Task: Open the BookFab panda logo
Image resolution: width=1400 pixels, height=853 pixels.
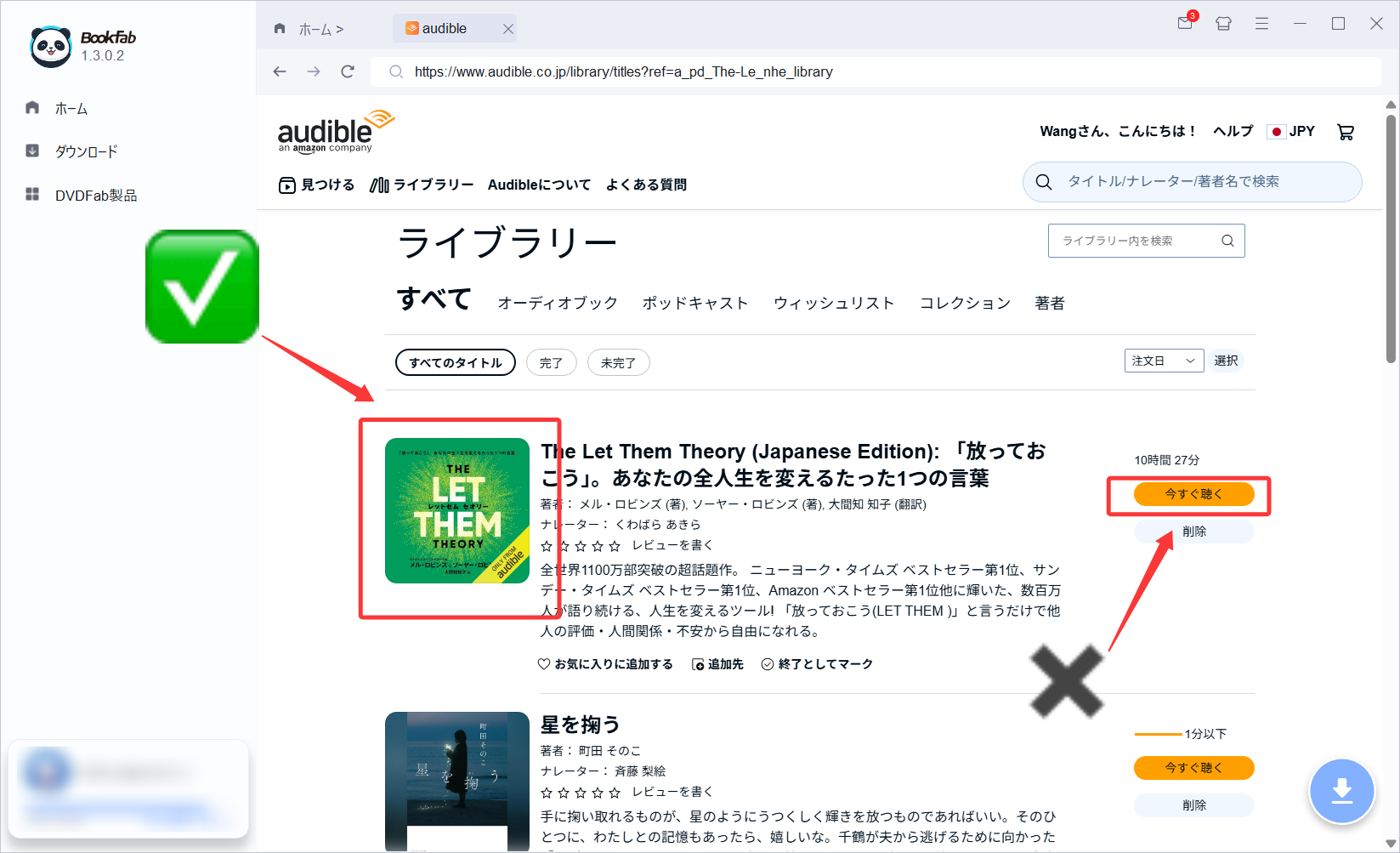Action: click(51, 46)
